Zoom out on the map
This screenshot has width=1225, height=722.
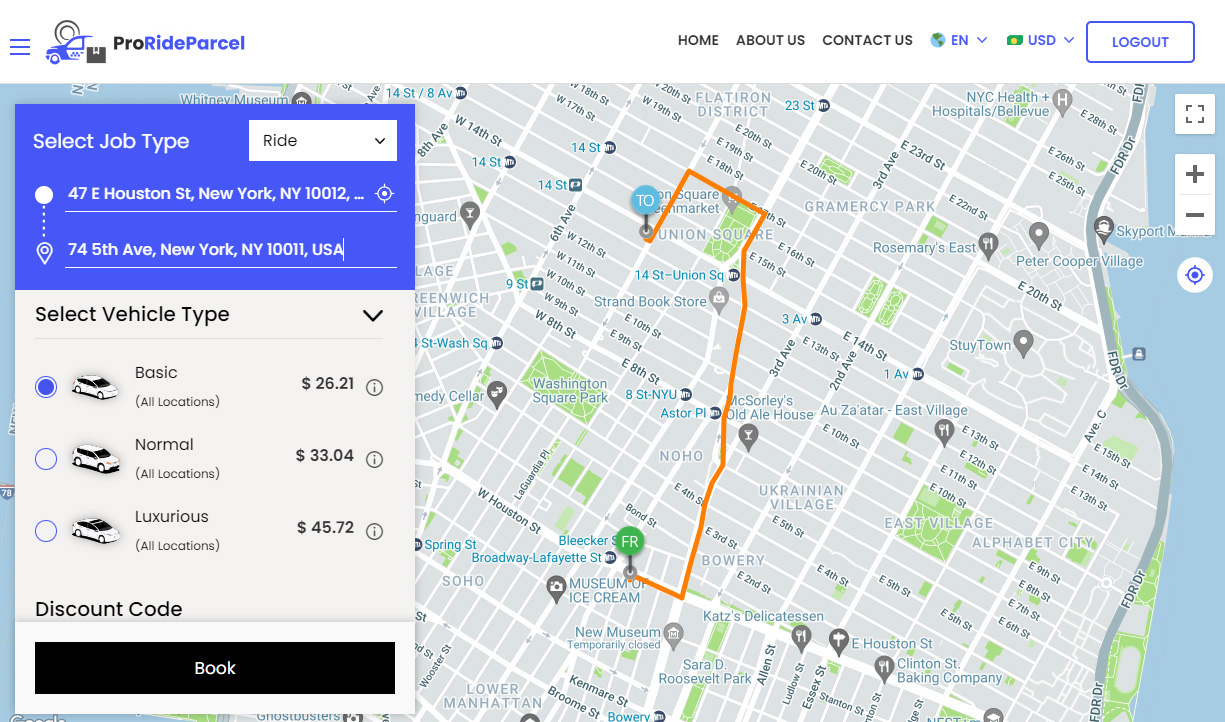1194,215
